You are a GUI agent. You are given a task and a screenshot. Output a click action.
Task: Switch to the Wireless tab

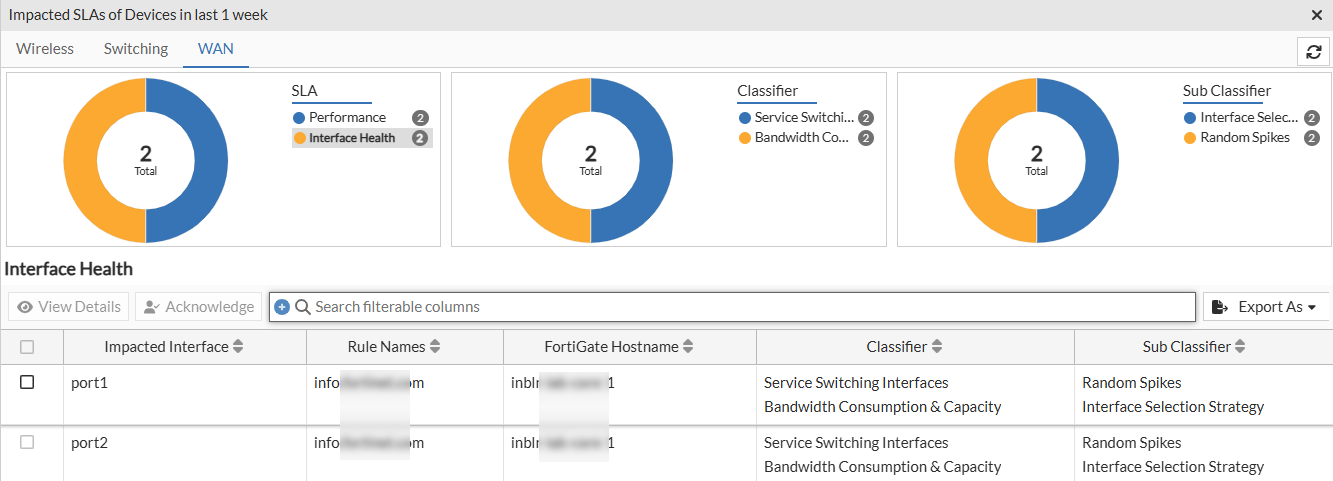45,49
